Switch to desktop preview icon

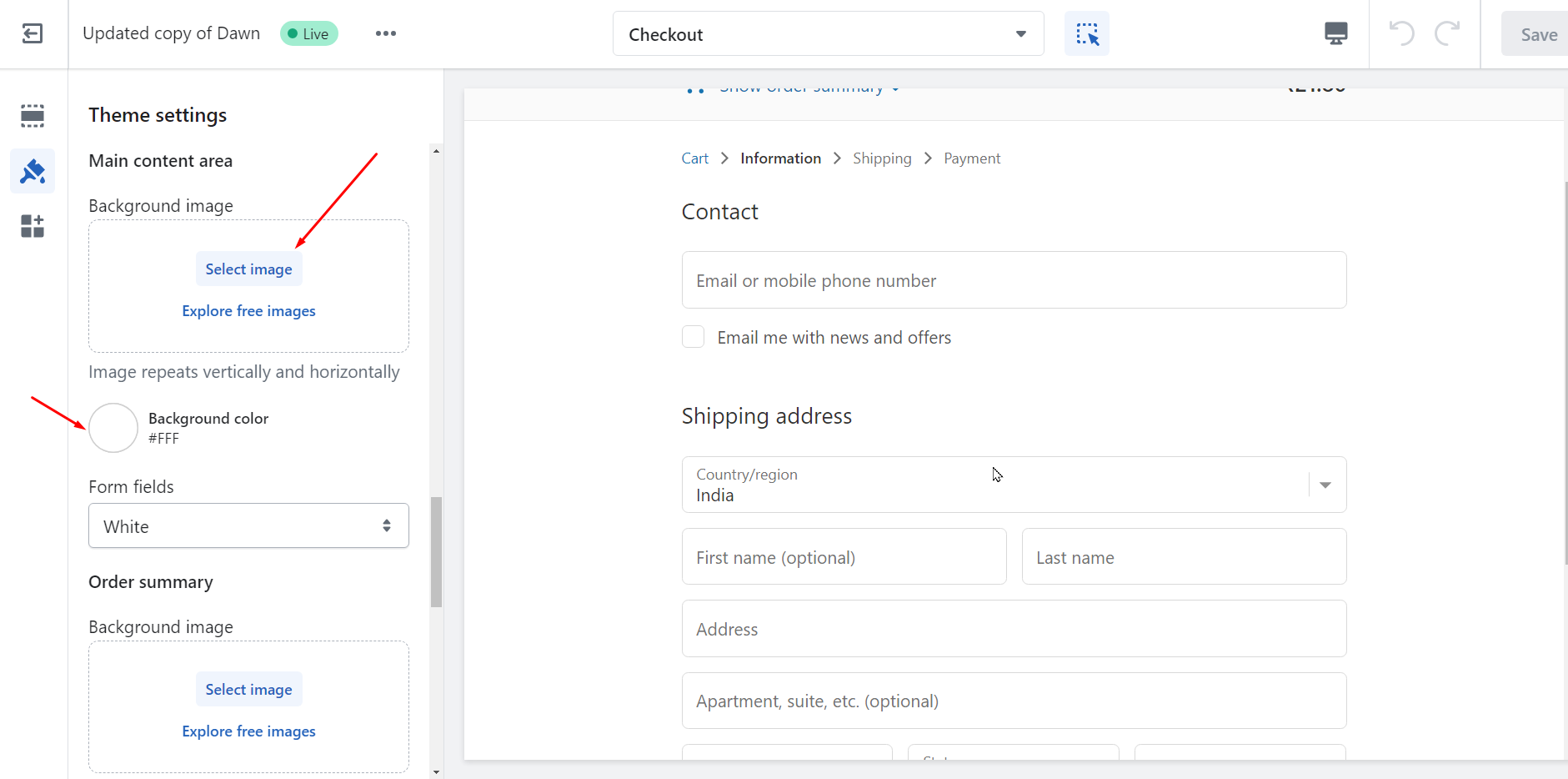(1335, 33)
